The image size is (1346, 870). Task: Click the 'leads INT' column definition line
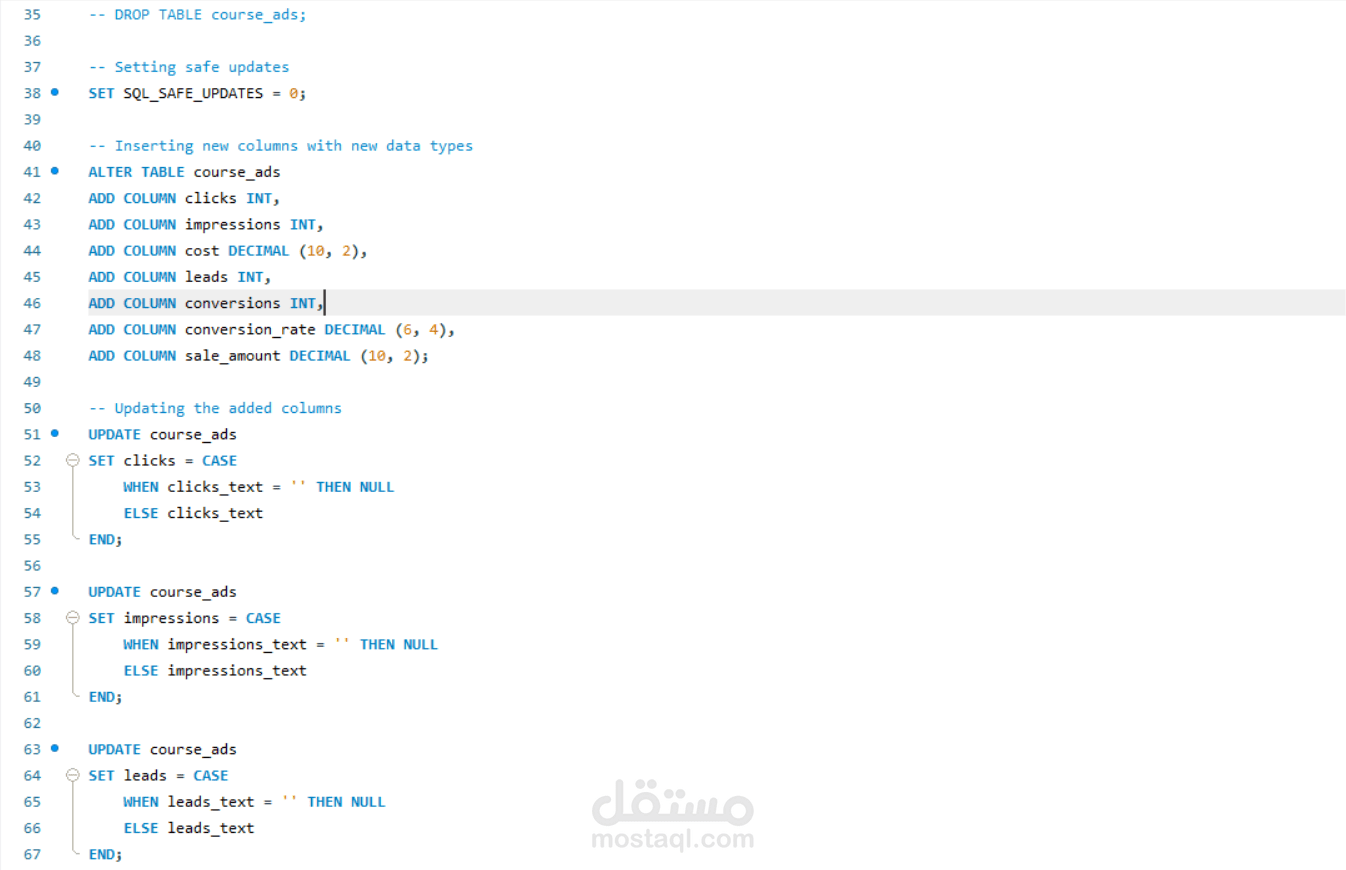coord(180,277)
